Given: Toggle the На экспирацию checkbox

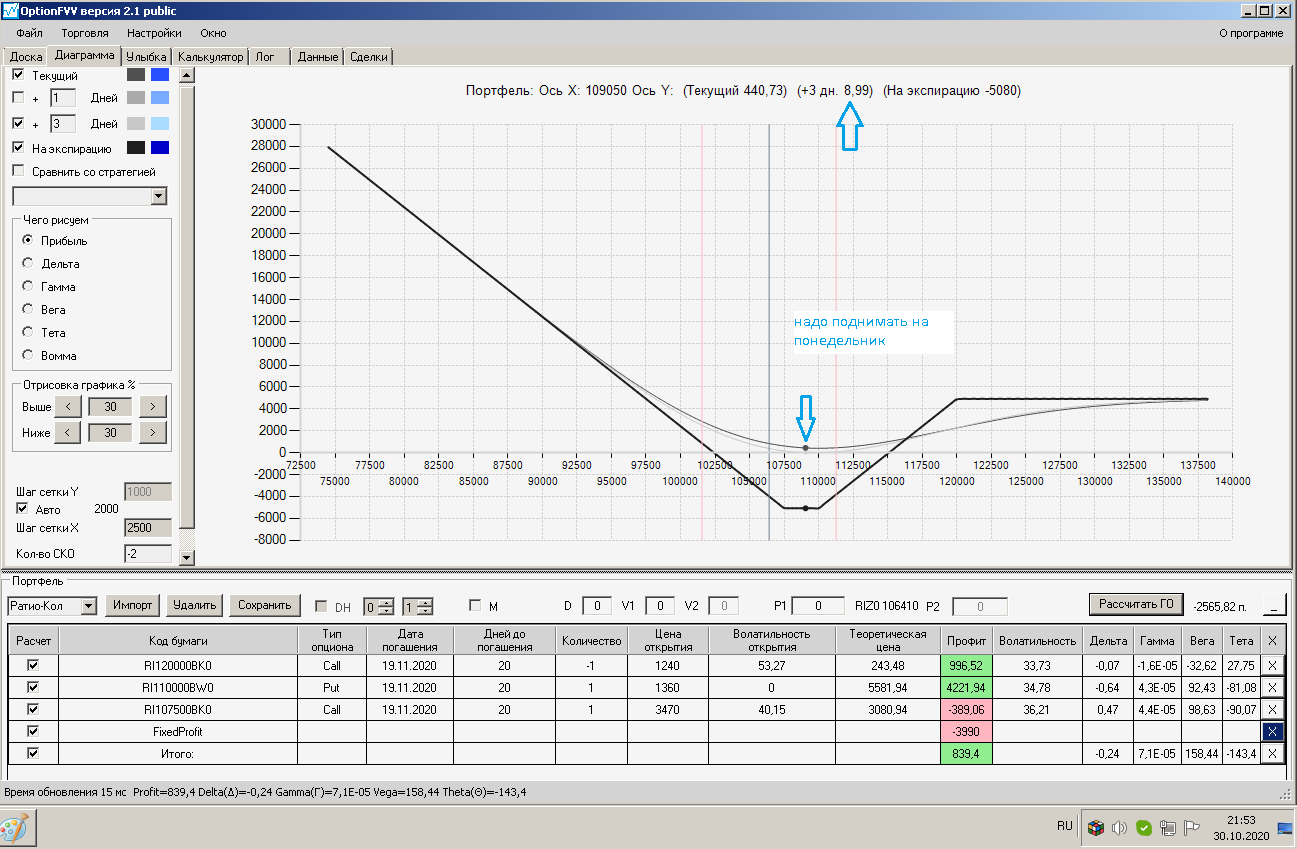Looking at the screenshot, I should [x=18, y=148].
